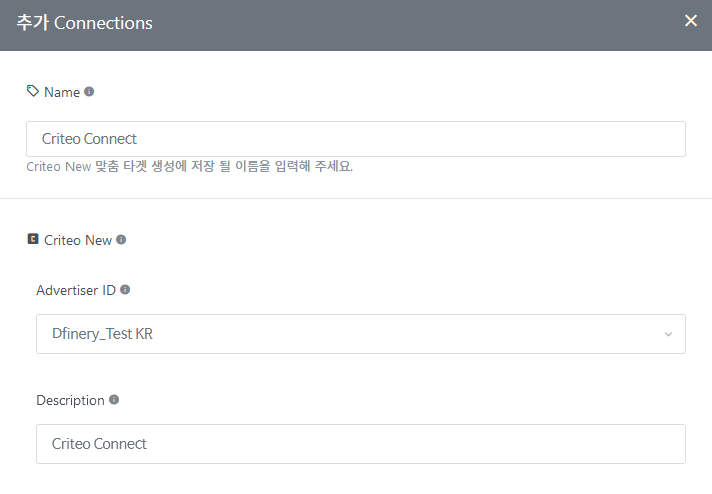The image size is (712, 494).
Task: Click the tag icon beside Name
Action: 33,91
